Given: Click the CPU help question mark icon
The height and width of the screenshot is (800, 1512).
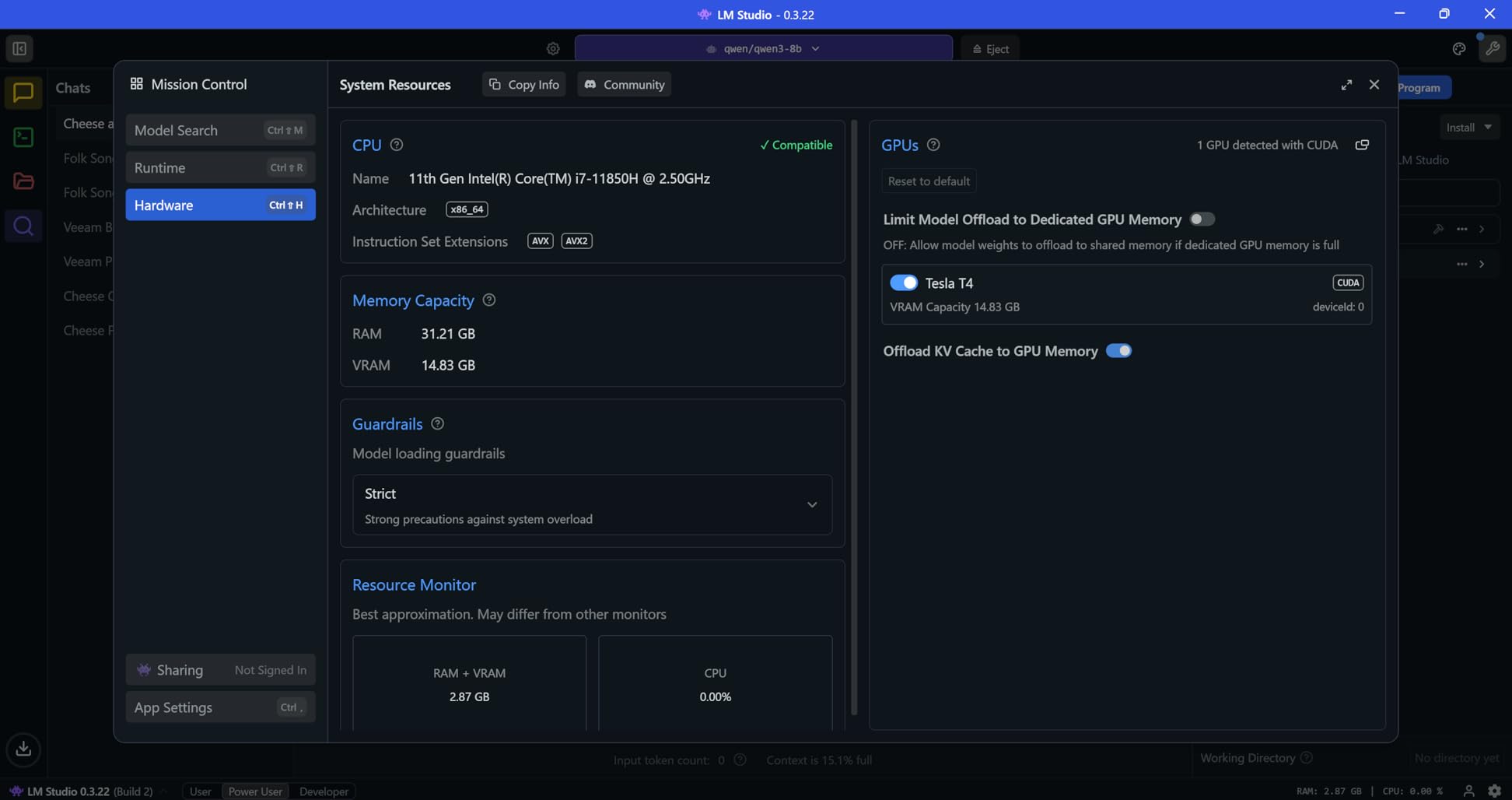Looking at the screenshot, I should click(397, 145).
